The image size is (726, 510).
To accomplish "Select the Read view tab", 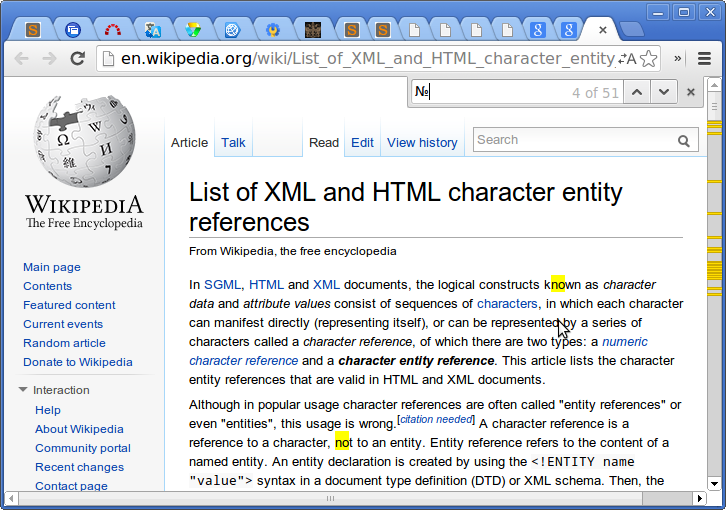I will (x=324, y=143).
